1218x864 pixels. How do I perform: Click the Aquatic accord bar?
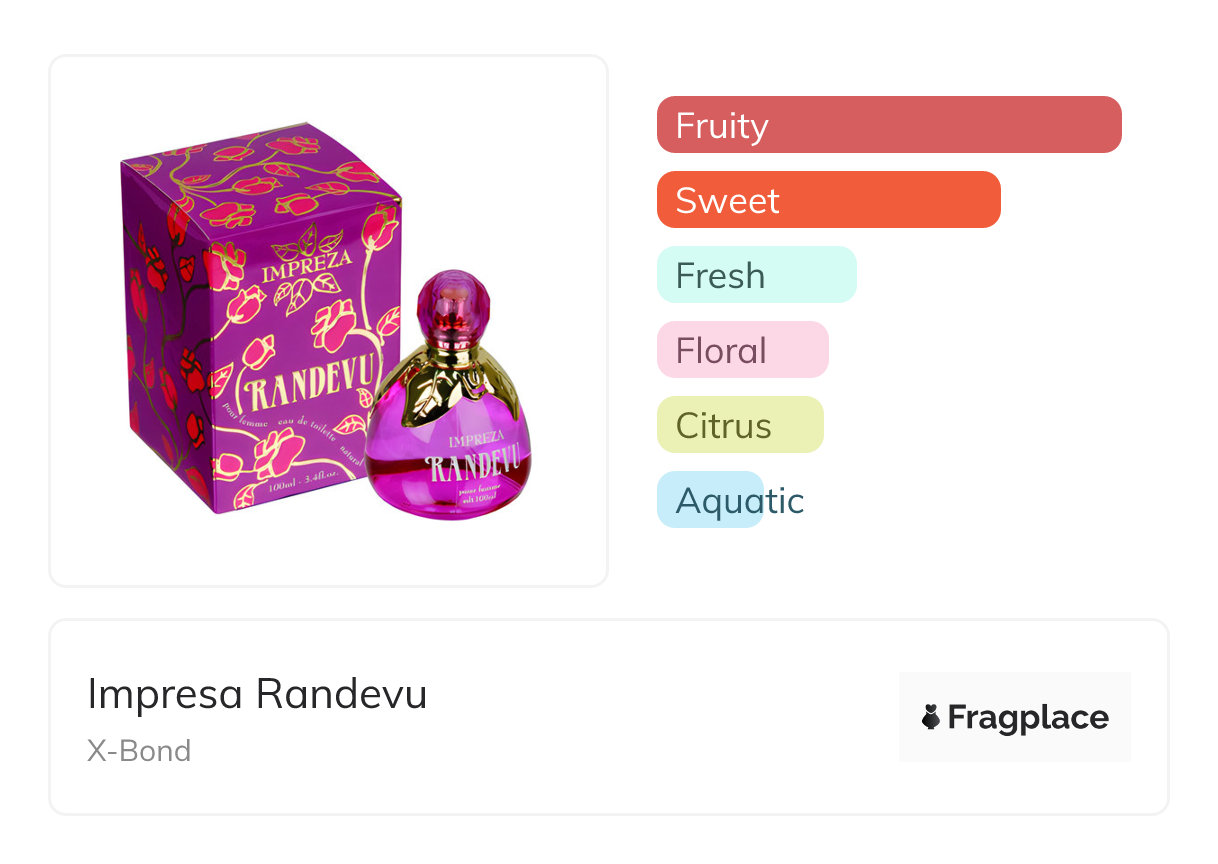(x=711, y=500)
